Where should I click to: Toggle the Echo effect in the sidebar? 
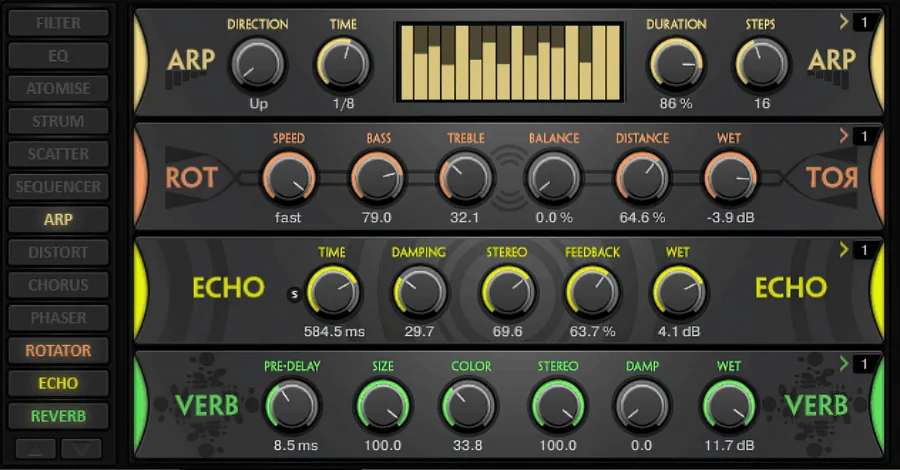pos(59,383)
